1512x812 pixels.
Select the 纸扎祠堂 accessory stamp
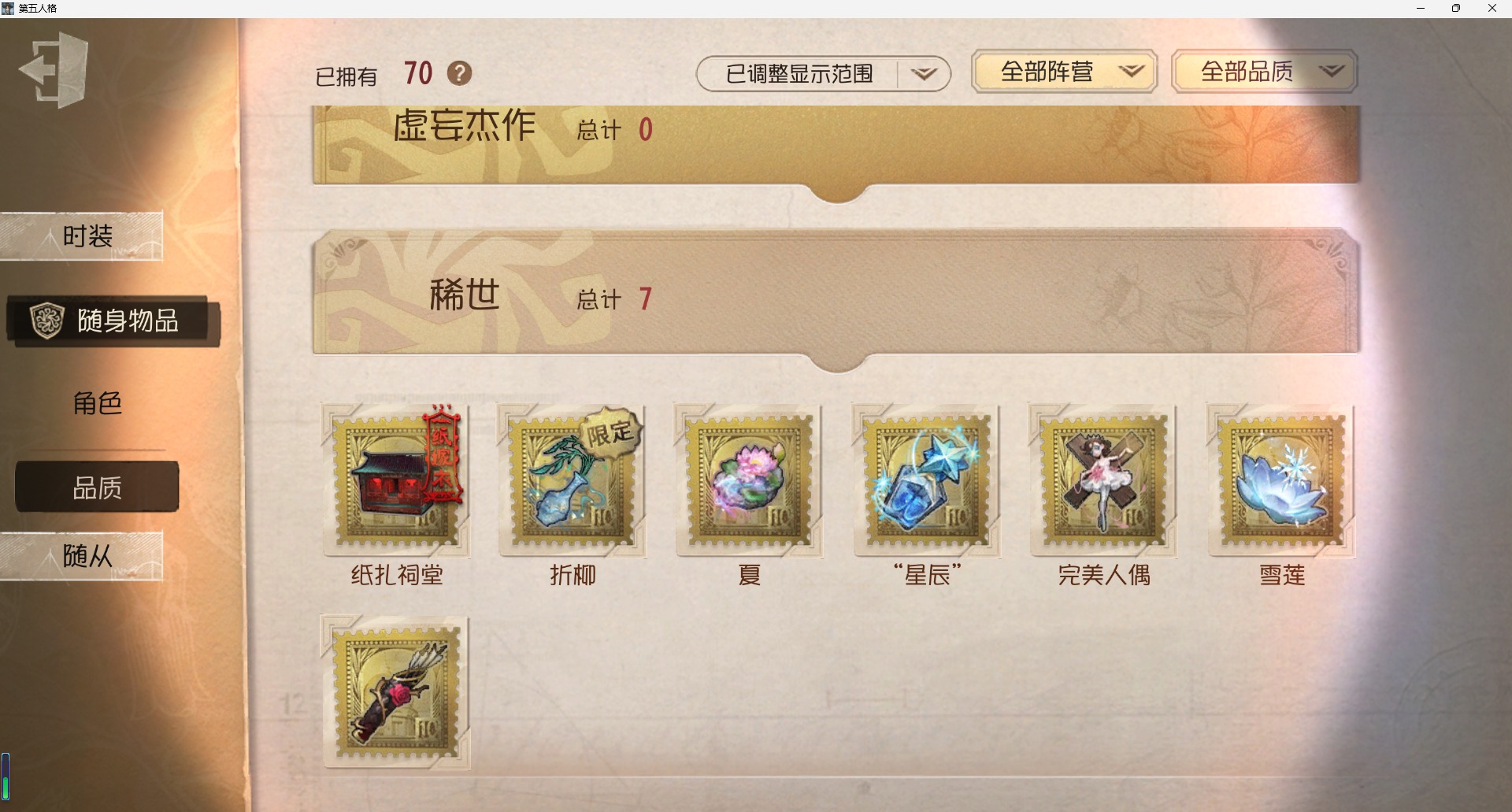[396, 481]
